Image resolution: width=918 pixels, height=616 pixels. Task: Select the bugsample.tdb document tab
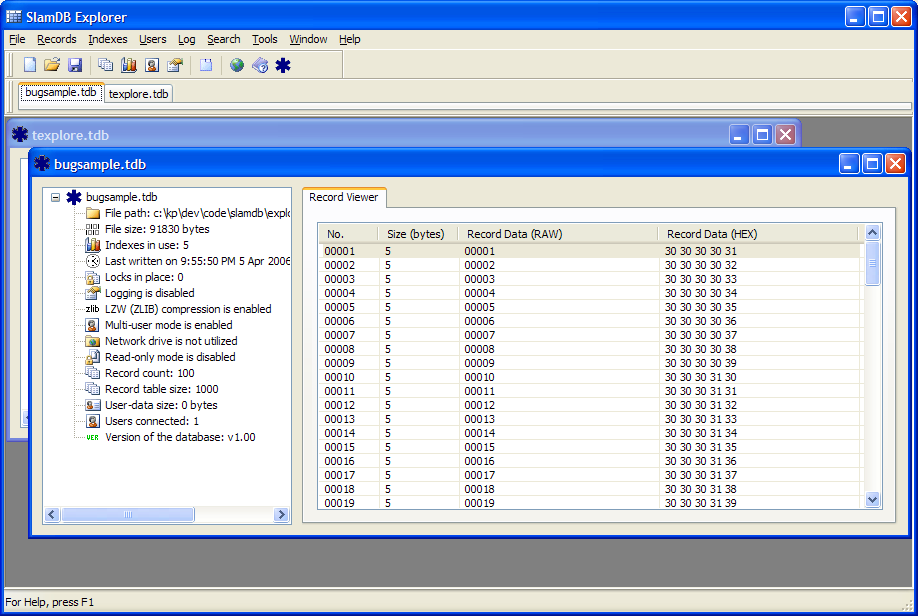[61, 93]
